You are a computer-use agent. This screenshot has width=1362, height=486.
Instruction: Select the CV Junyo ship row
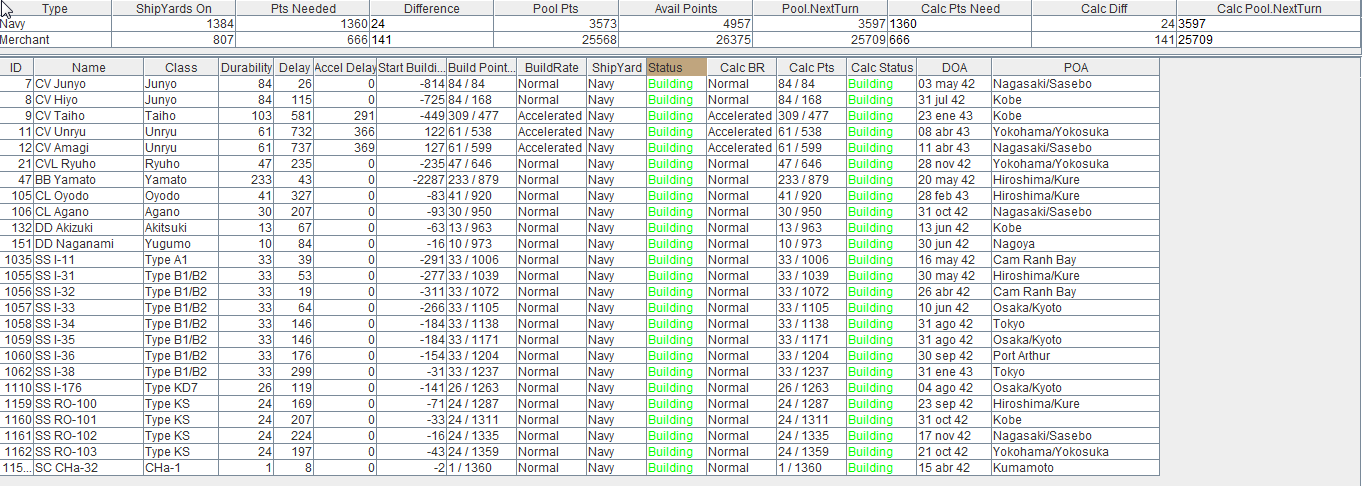point(580,84)
